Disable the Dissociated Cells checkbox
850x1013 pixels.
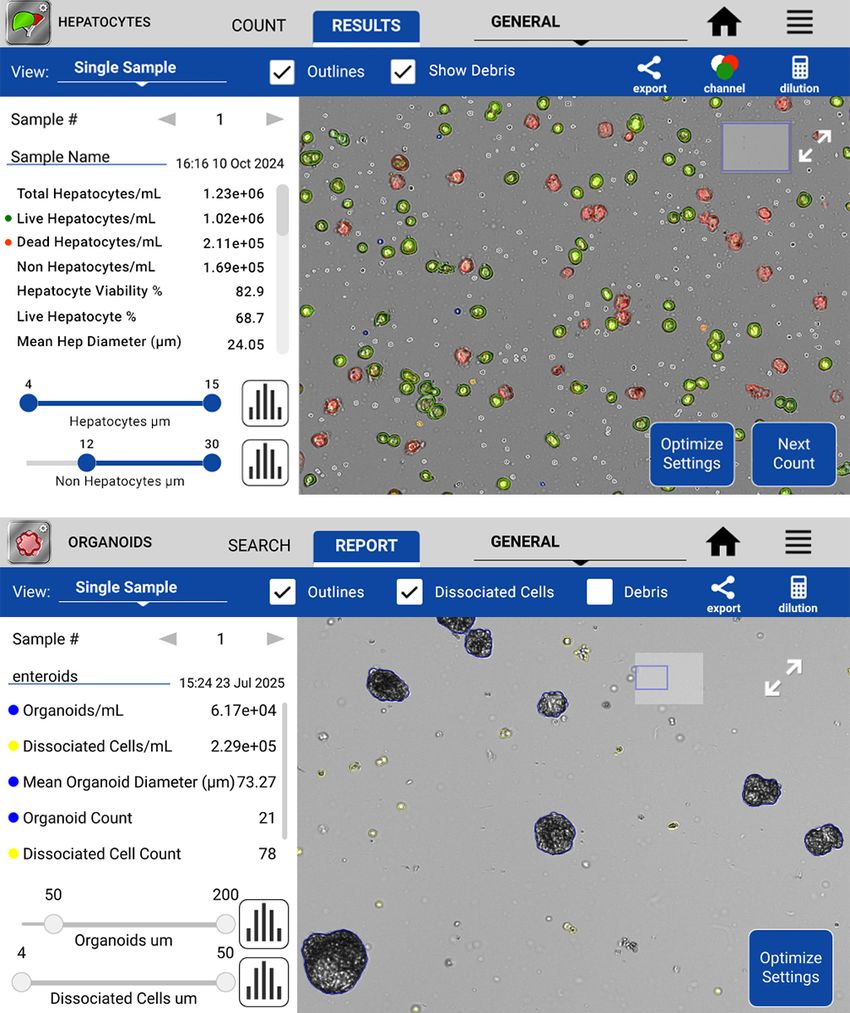click(409, 592)
